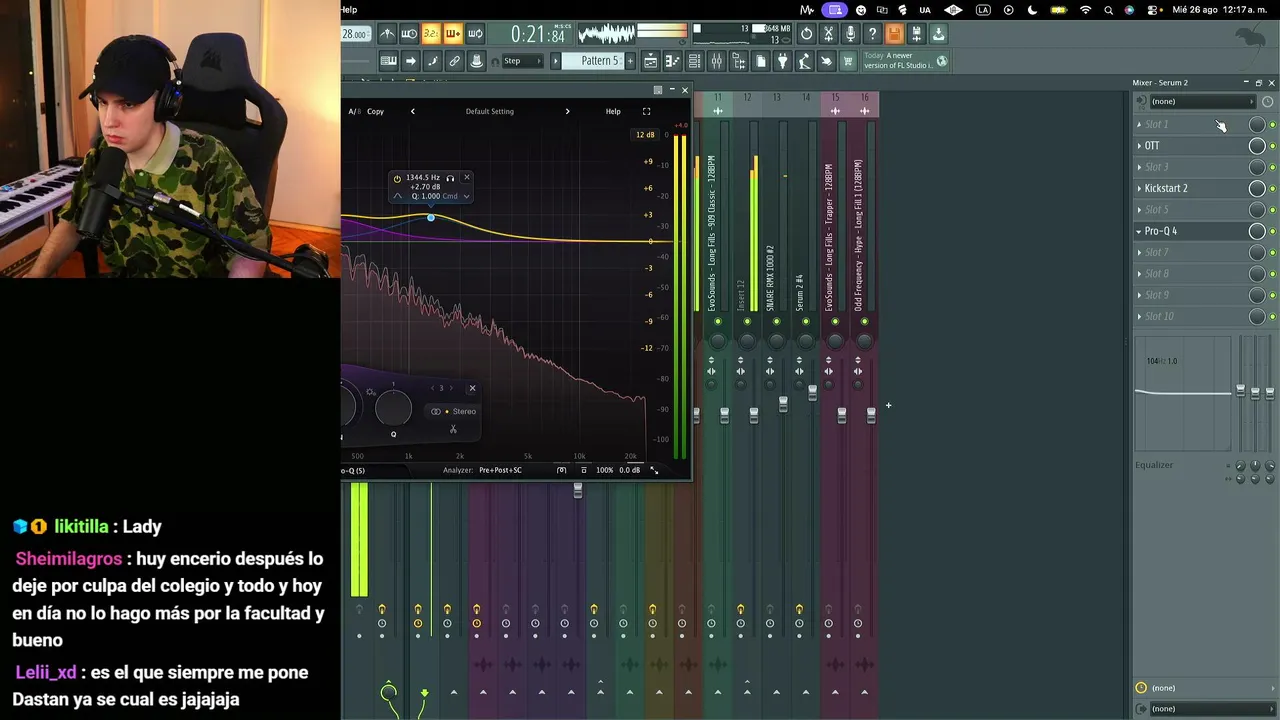
Task: Click the Pro-Q Copy button
Action: tap(375, 111)
